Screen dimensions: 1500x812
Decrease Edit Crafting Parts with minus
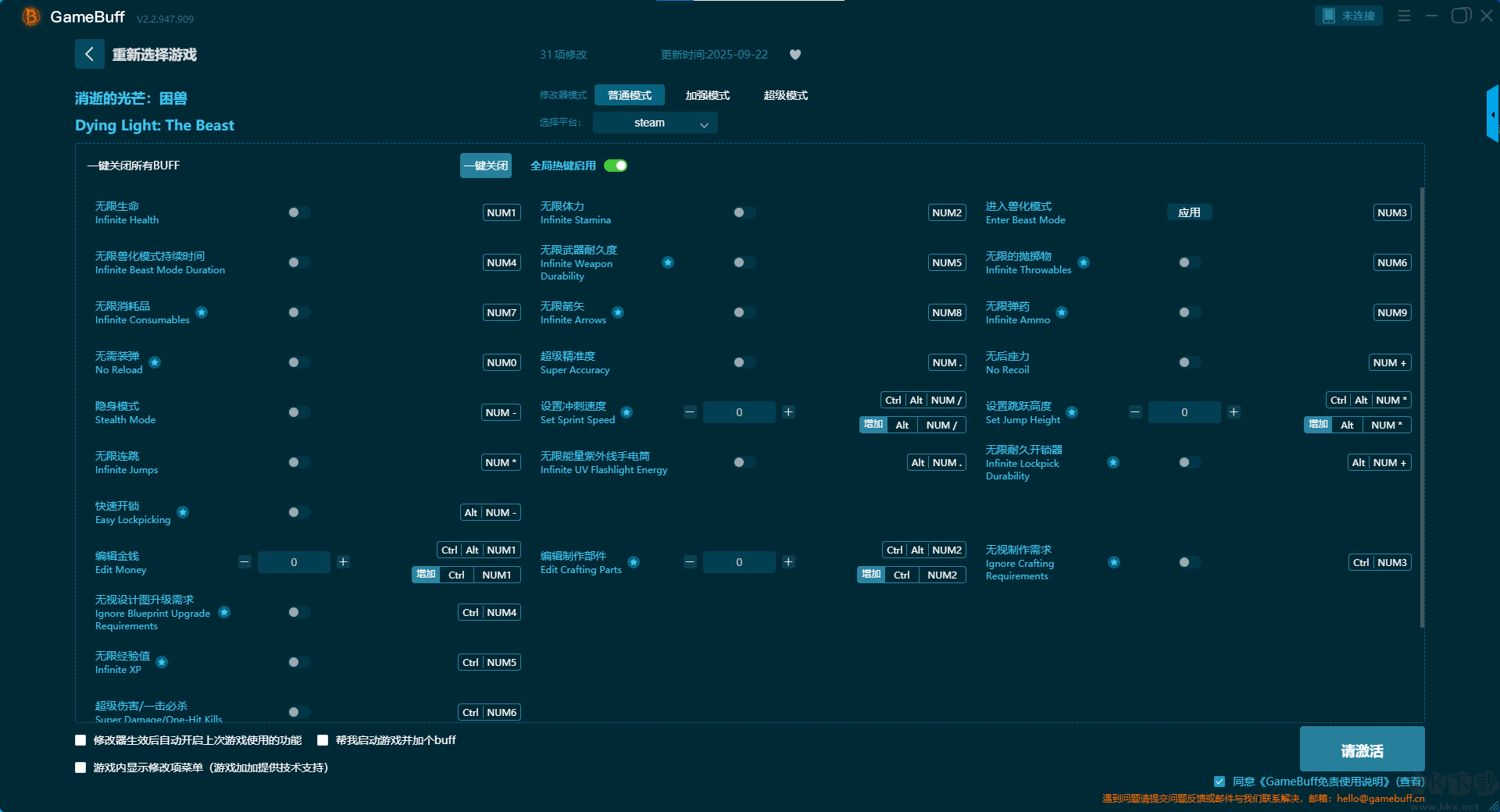(690, 562)
